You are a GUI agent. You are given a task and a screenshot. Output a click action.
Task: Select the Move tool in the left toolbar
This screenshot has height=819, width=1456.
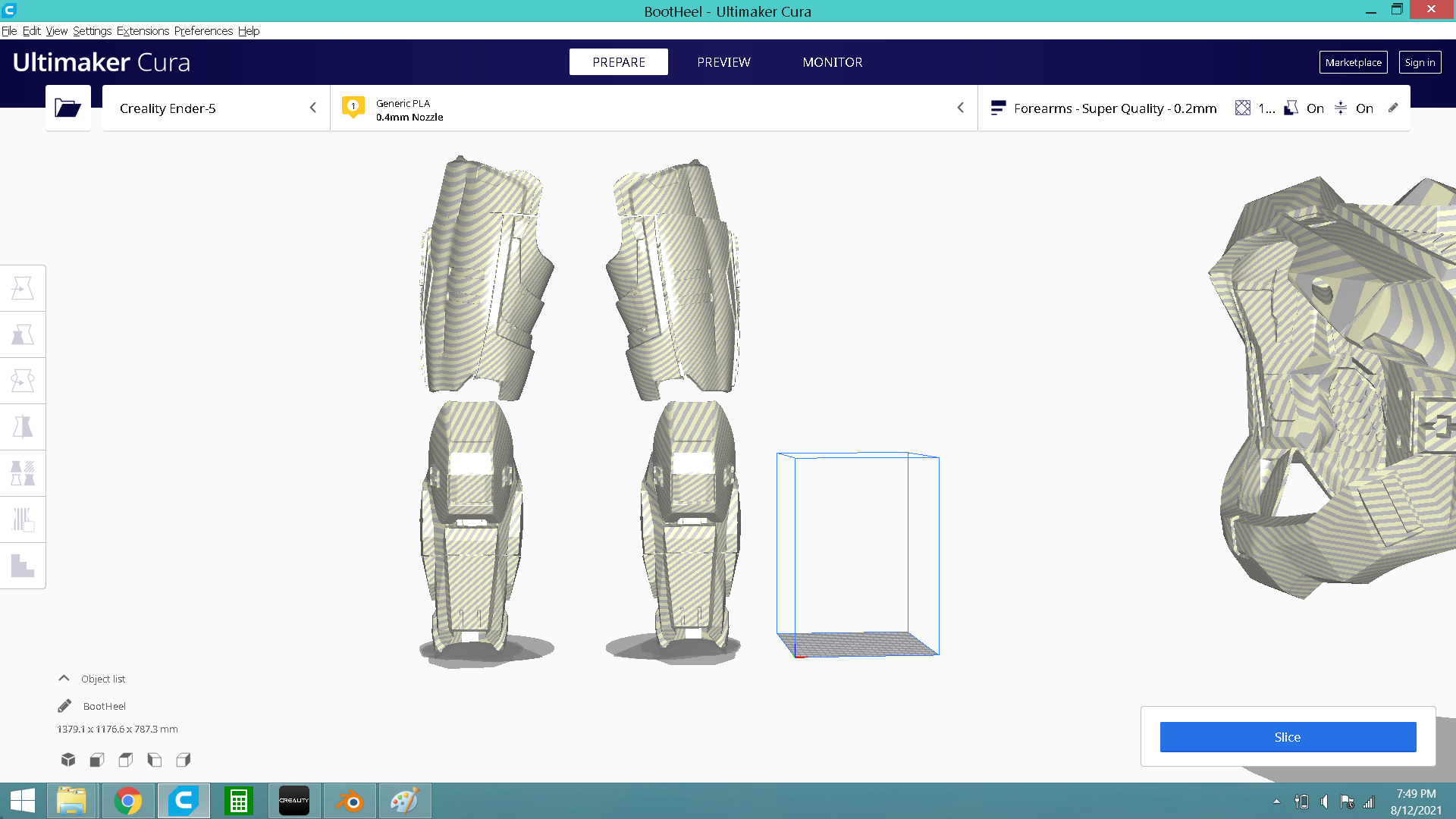coord(23,288)
